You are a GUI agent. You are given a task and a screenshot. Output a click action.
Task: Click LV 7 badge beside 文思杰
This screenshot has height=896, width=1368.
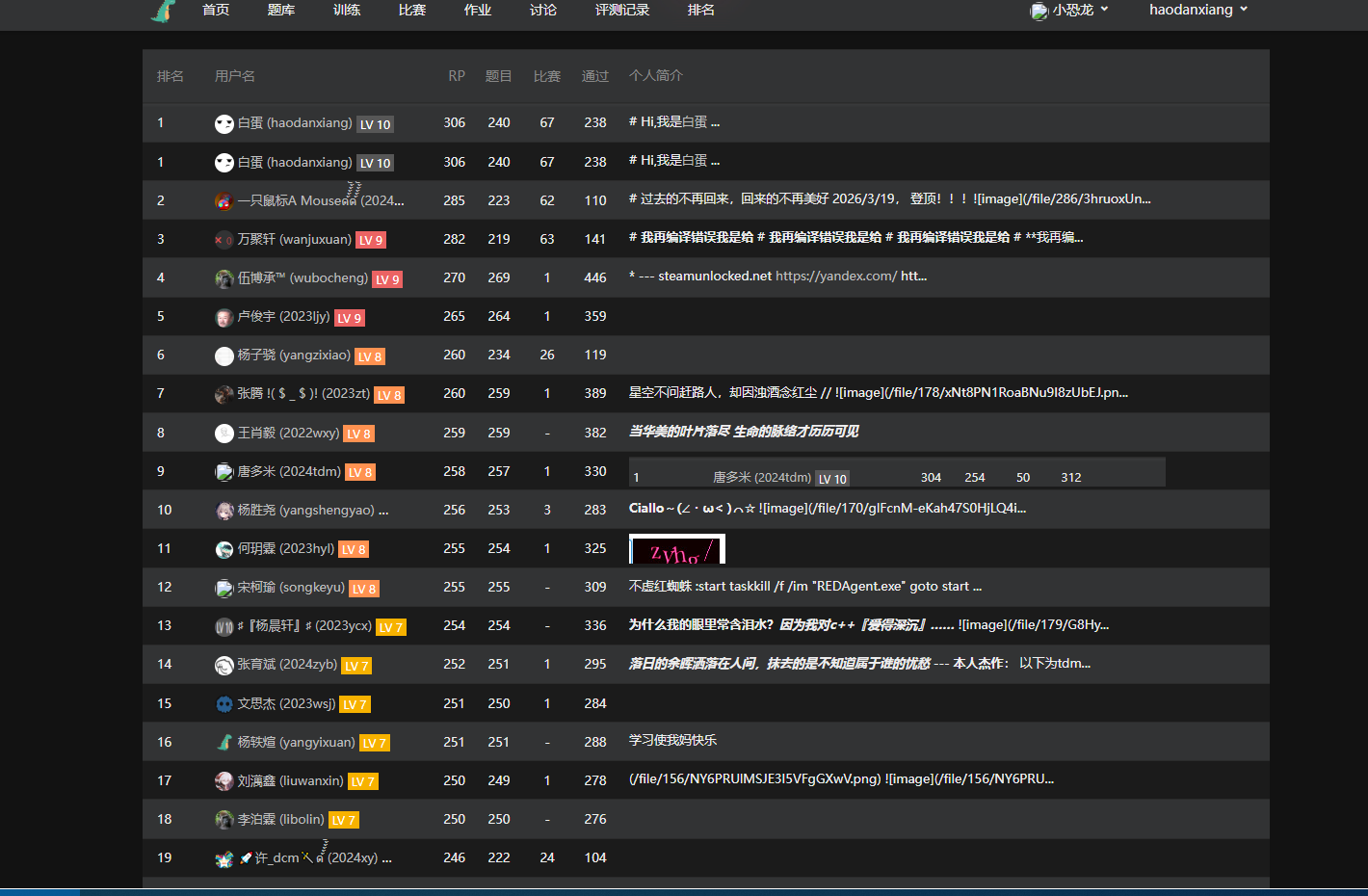pos(355,704)
